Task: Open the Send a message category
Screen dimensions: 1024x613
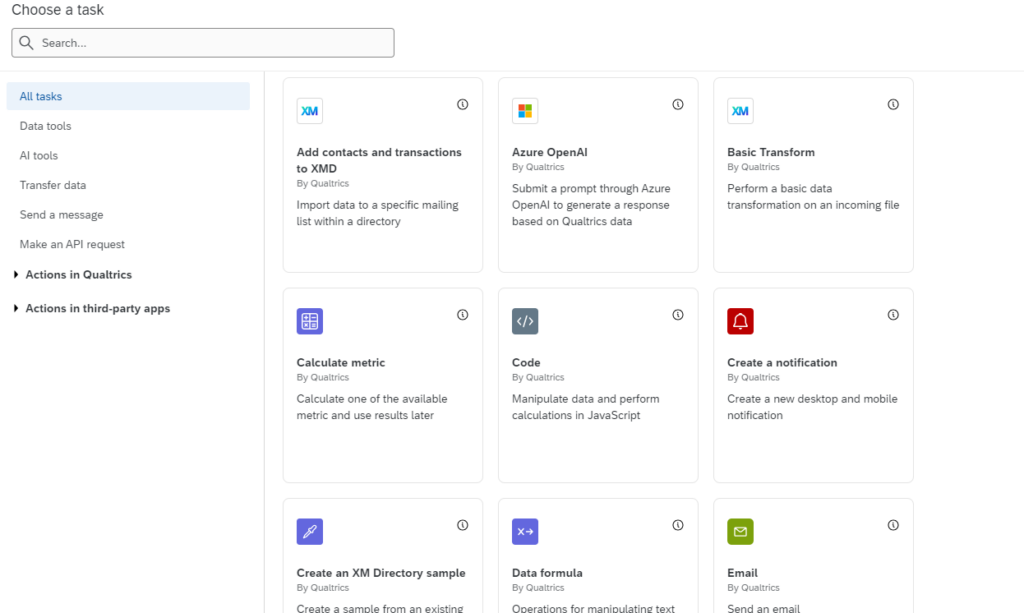Action: (61, 214)
